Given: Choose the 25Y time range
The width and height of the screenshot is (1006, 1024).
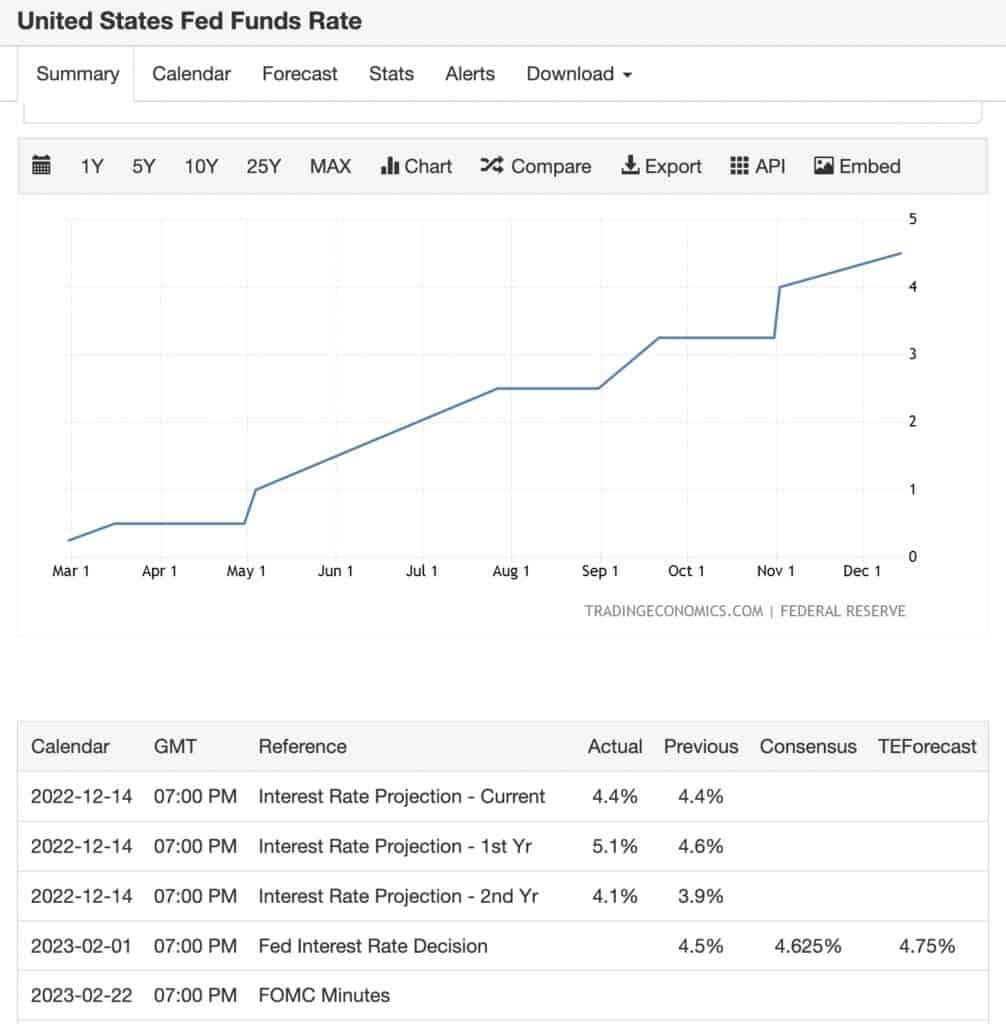Looking at the screenshot, I should point(263,167).
